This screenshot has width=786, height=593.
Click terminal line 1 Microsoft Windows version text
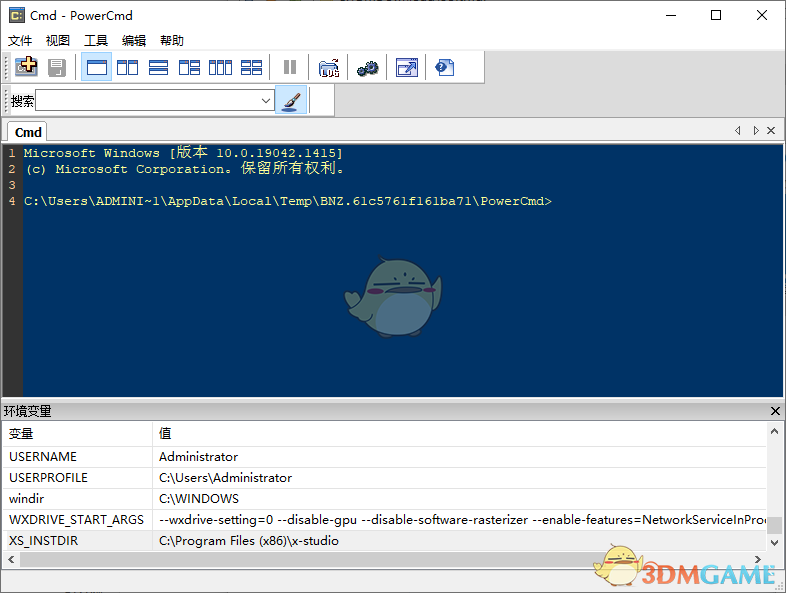pos(183,153)
